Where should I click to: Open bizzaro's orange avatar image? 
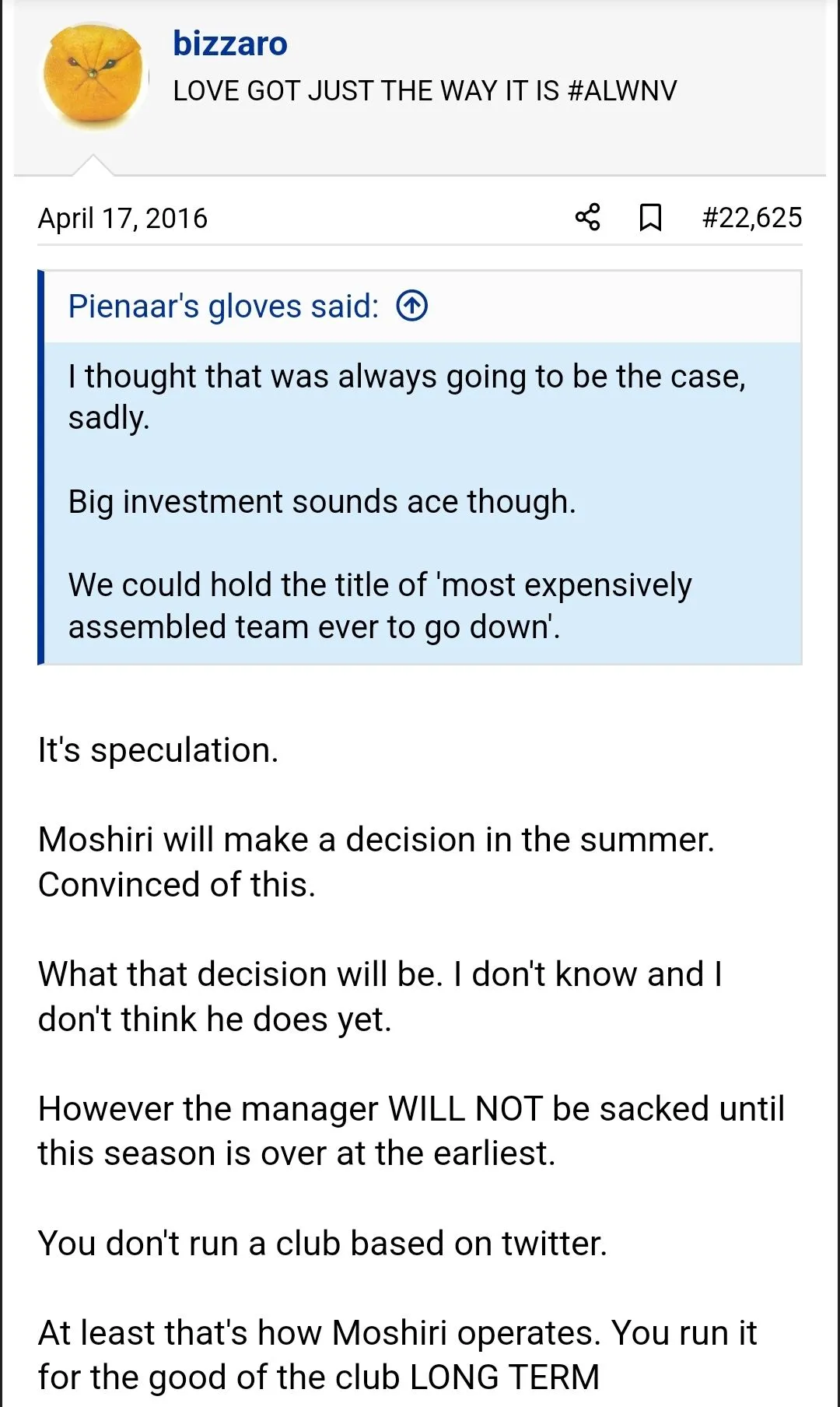pos(93,75)
